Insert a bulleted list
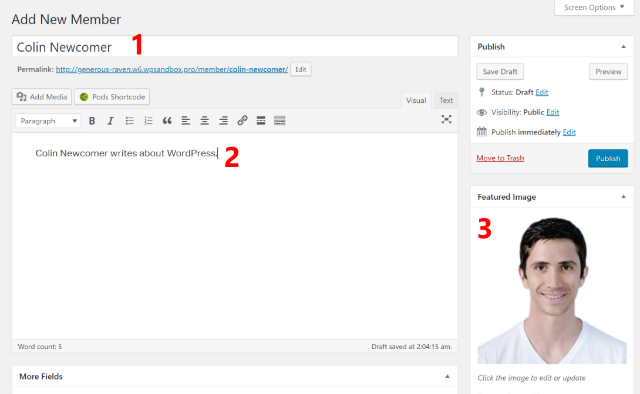 pyautogui.click(x=129, y=121)
